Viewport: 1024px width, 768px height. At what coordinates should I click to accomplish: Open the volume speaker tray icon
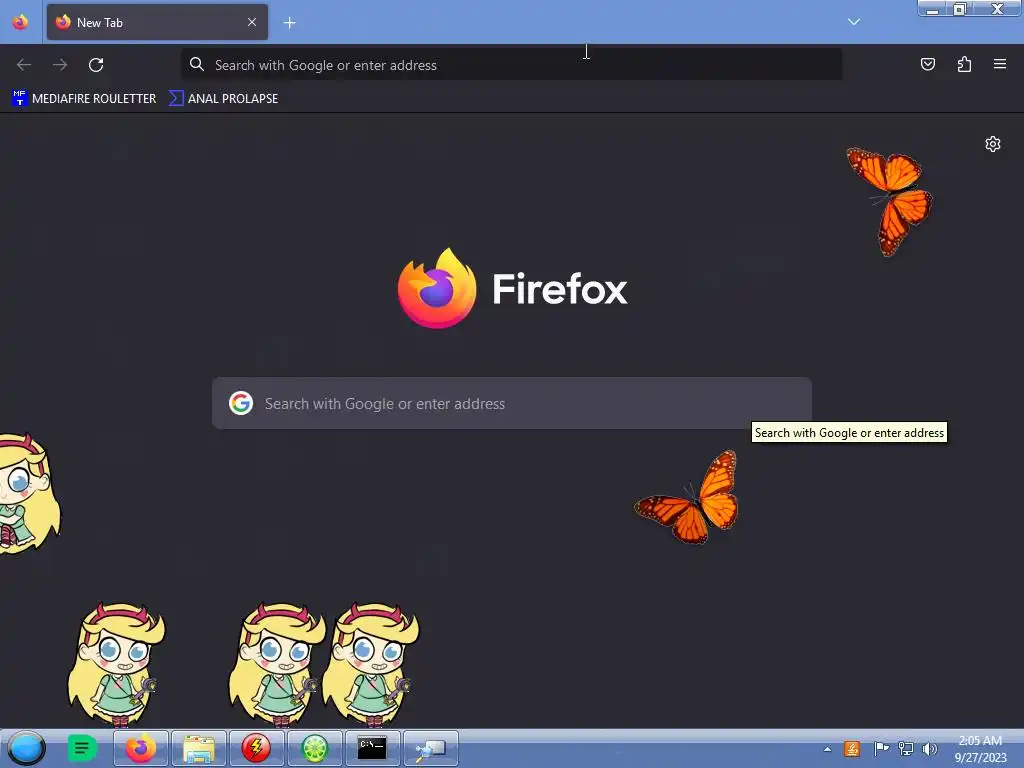click(929, 748)
